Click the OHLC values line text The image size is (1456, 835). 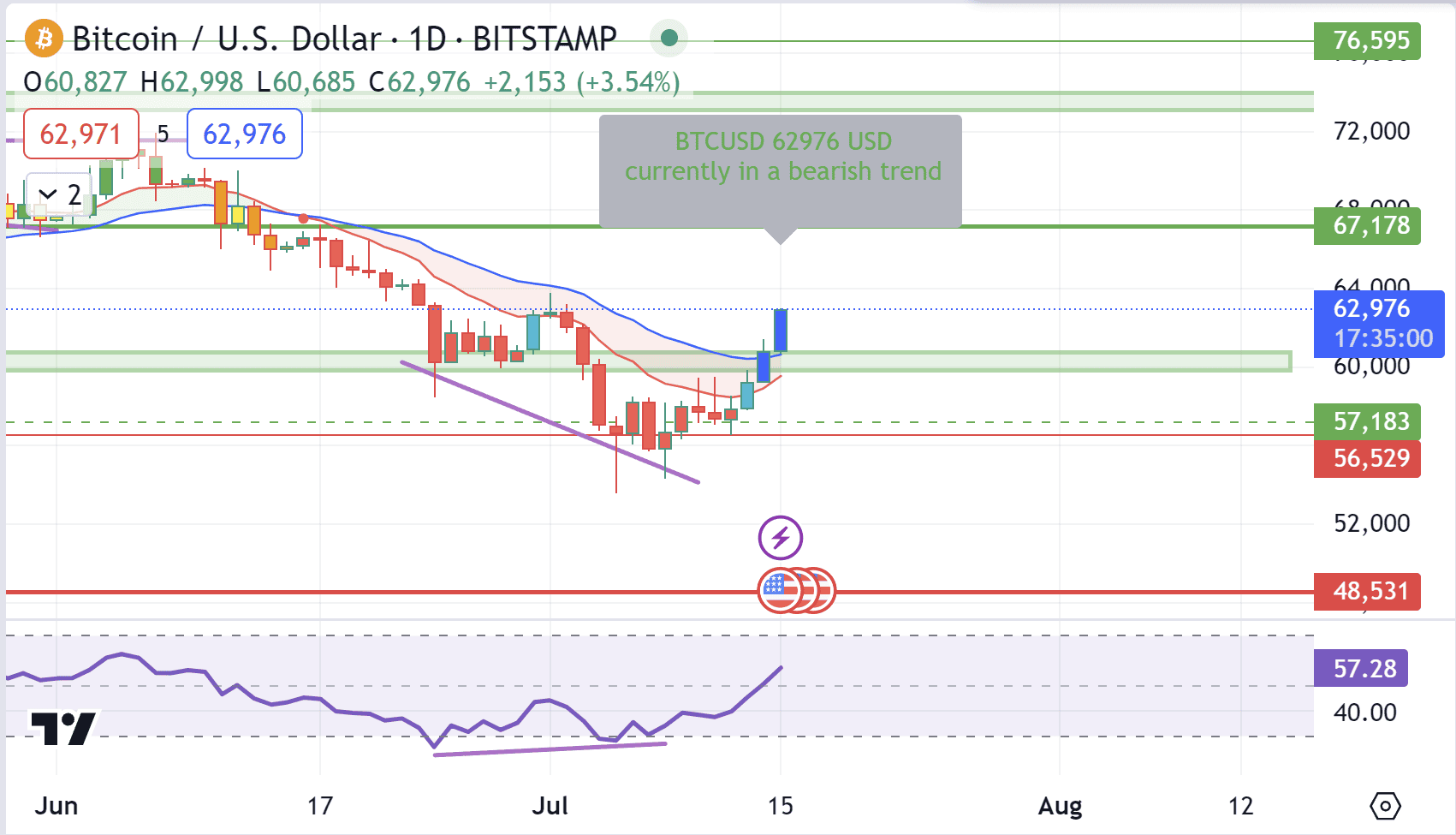pos(352,82)
